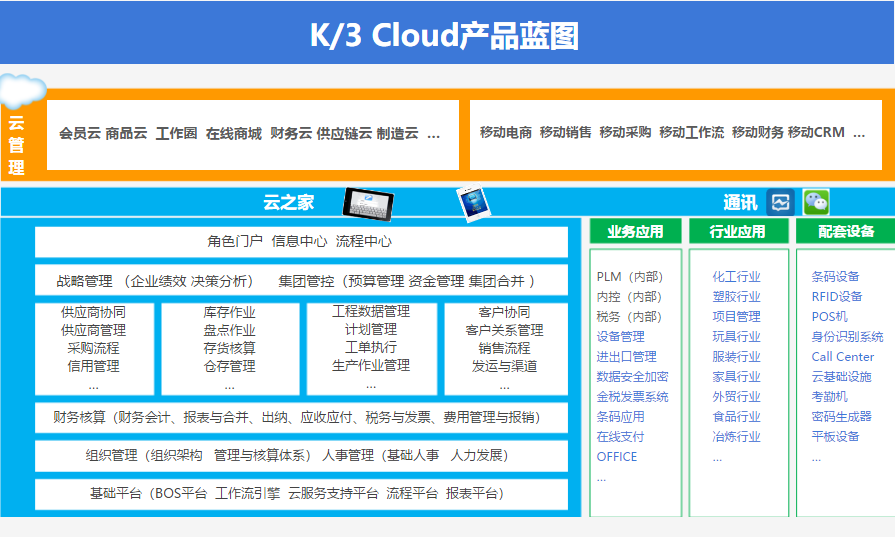Open the 玩具行业 link
The width and height of the screenshot is (895, 537).
pyautogui.click(x=736, y=337)
